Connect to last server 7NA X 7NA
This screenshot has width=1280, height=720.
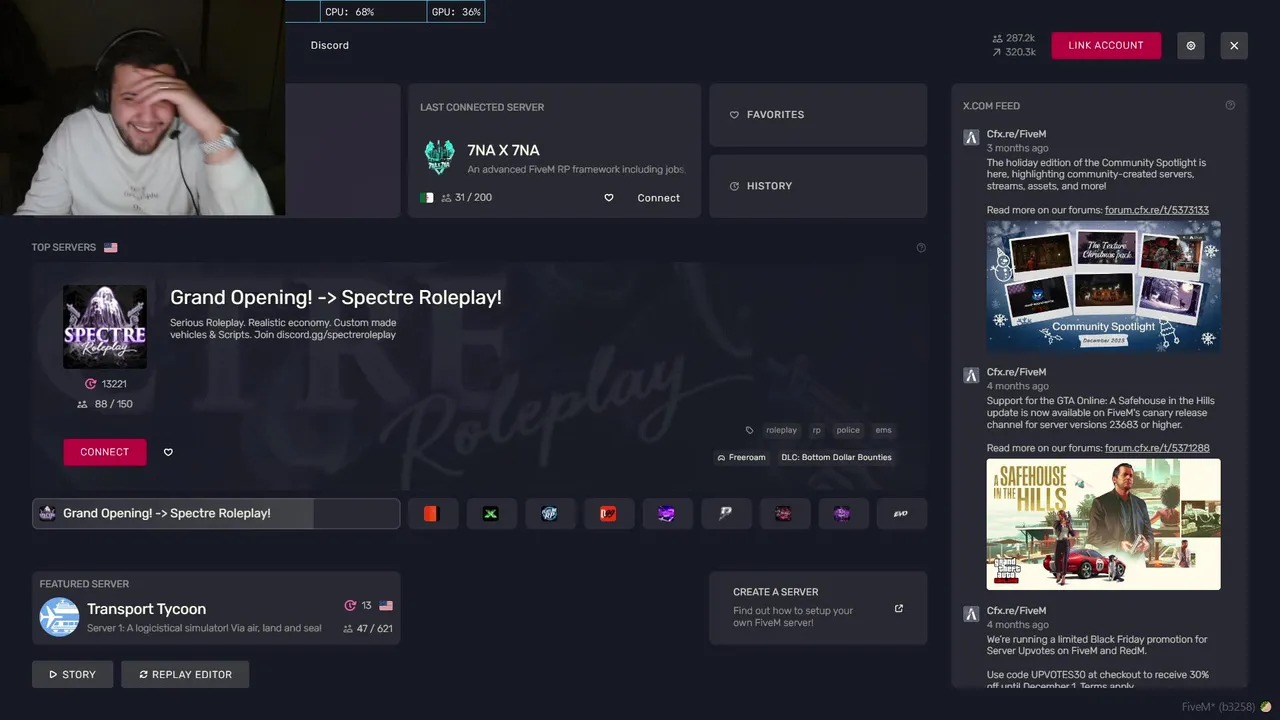tap(658, 198)
